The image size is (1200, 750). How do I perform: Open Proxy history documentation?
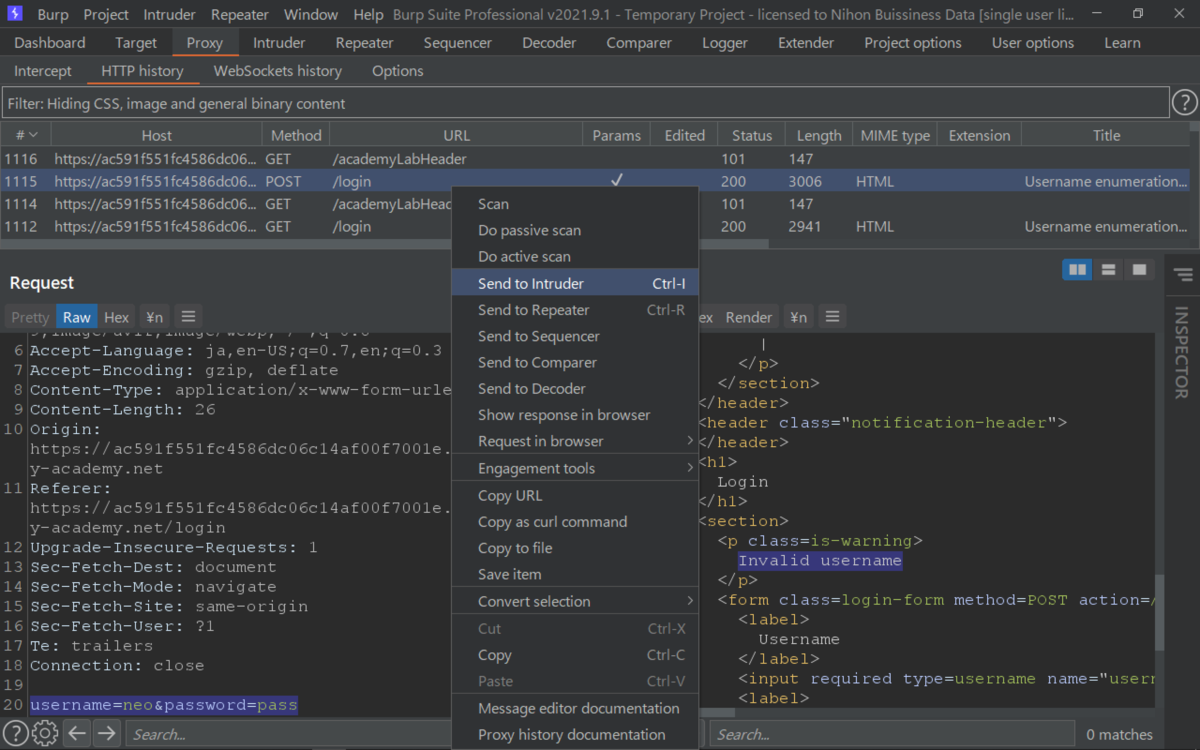575,734
